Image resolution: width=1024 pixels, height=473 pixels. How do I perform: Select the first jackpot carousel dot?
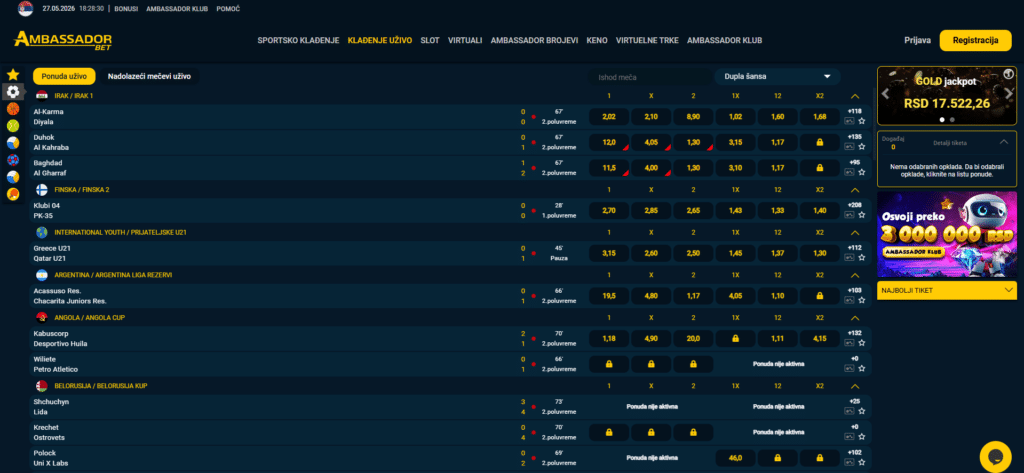point(942,120)
